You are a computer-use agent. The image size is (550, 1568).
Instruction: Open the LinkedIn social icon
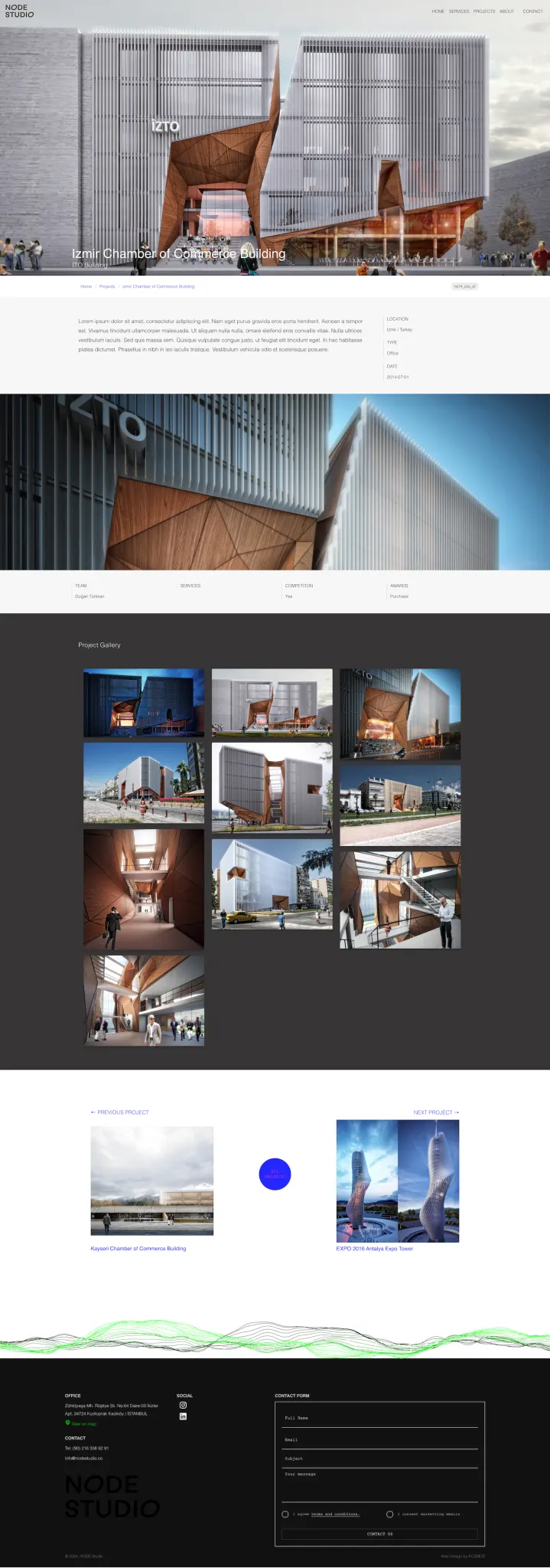[x=183, y=1416]
